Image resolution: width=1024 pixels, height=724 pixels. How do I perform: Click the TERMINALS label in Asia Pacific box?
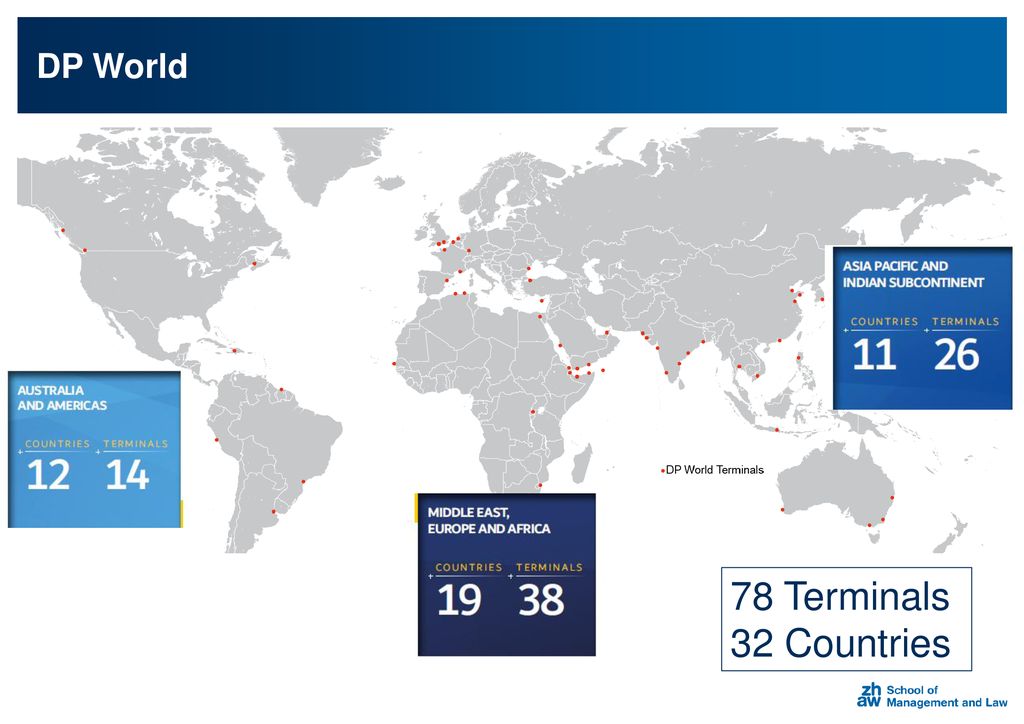(x=965, y=322)
